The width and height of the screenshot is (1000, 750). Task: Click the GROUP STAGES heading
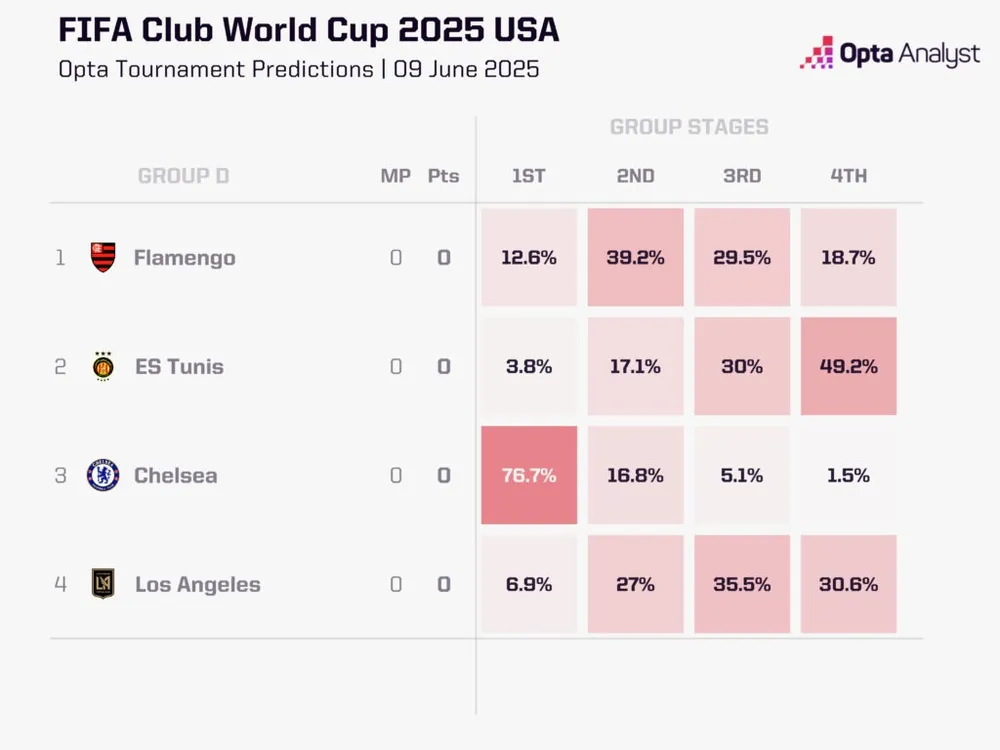689,127
